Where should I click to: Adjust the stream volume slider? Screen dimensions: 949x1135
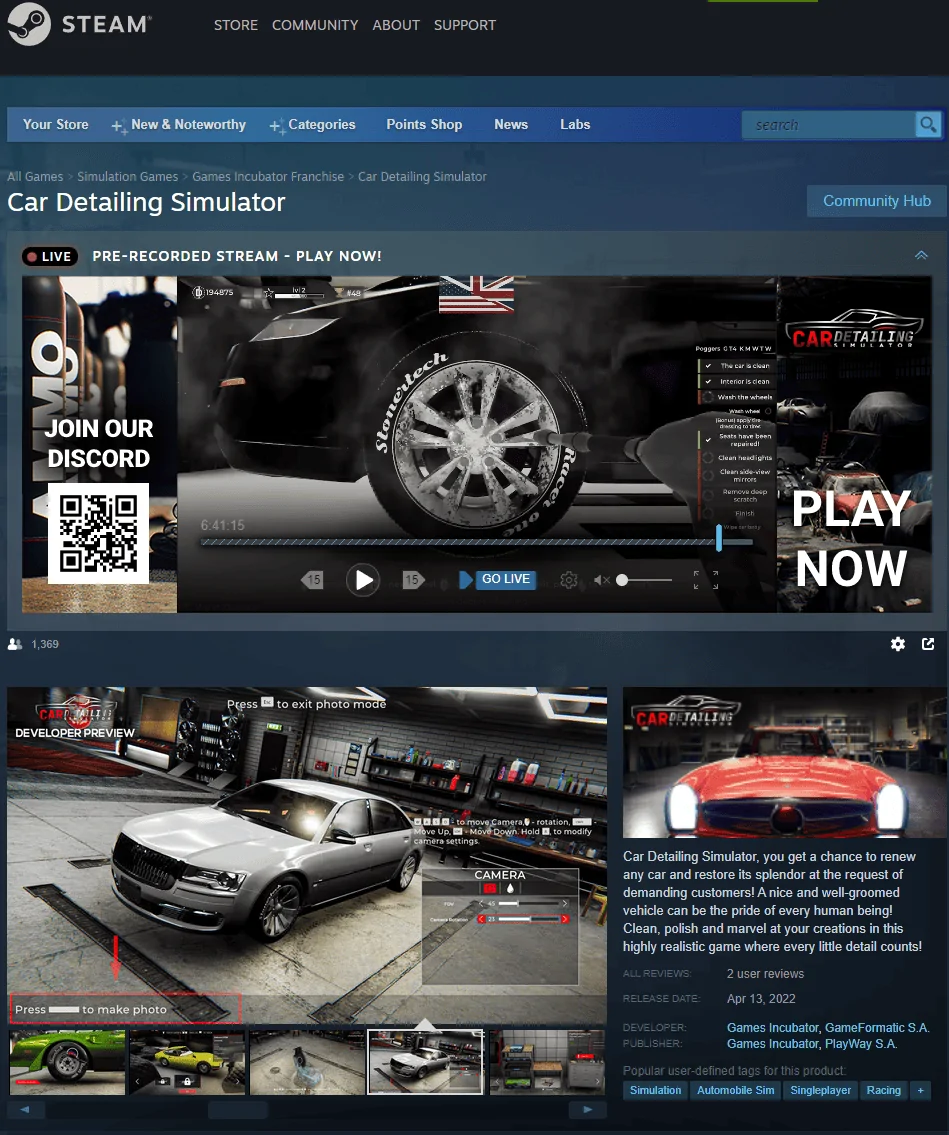coord(646,580)
